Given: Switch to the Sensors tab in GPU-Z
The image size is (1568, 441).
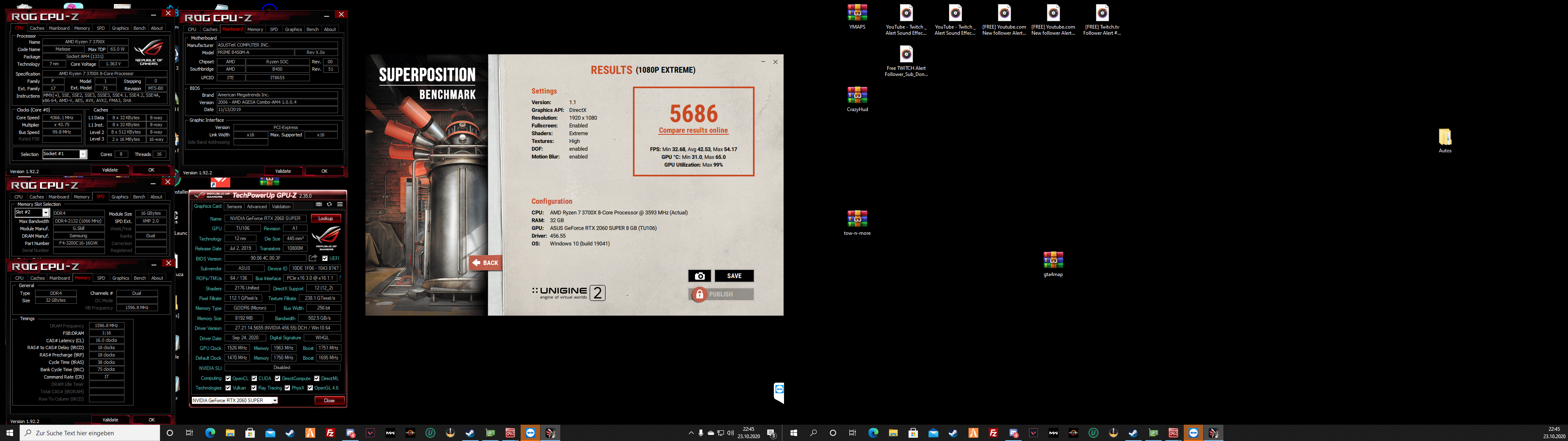Looking at the screenshot, I should [234, 207].
